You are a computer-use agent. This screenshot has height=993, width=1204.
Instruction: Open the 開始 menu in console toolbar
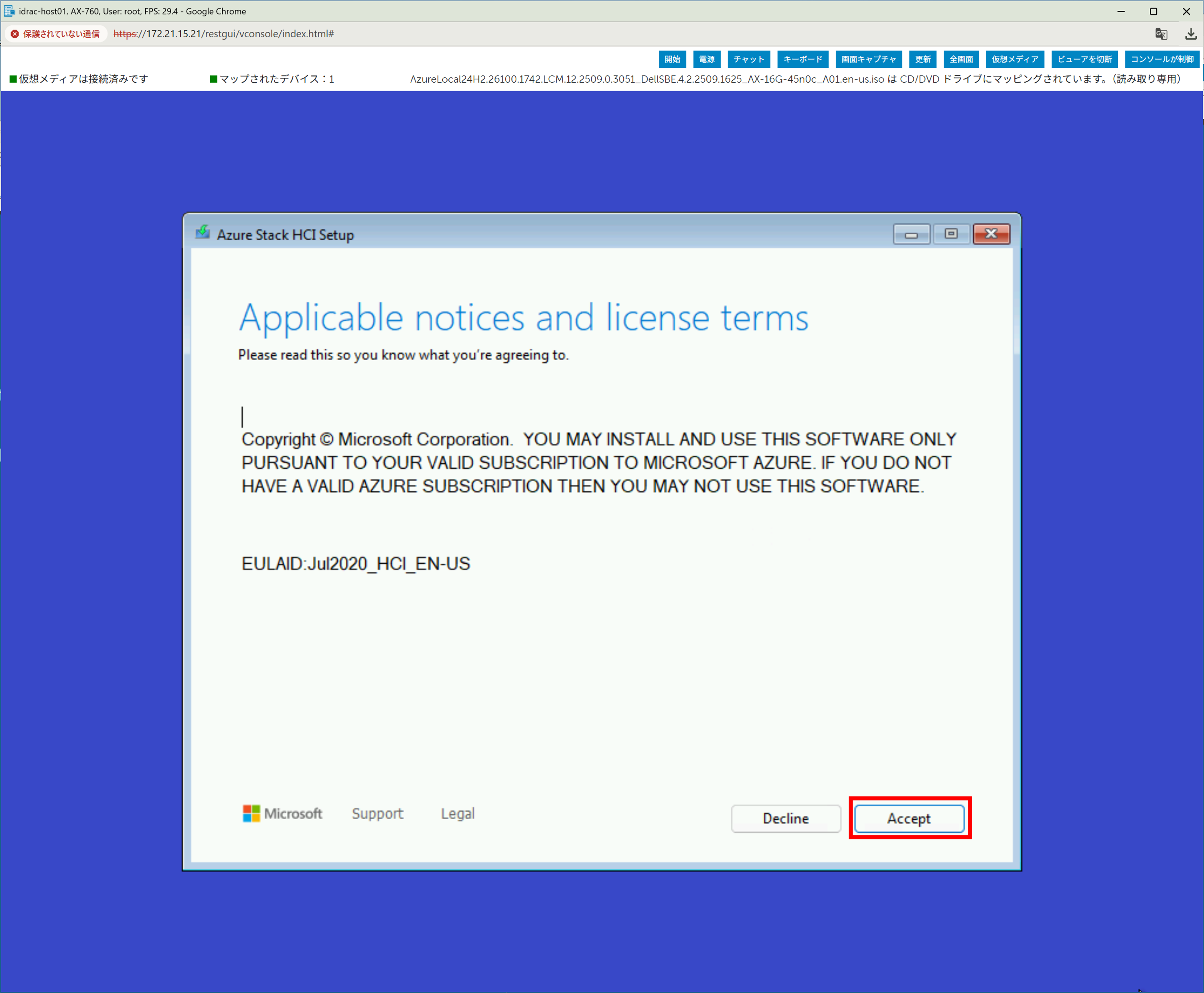point(672,59)
